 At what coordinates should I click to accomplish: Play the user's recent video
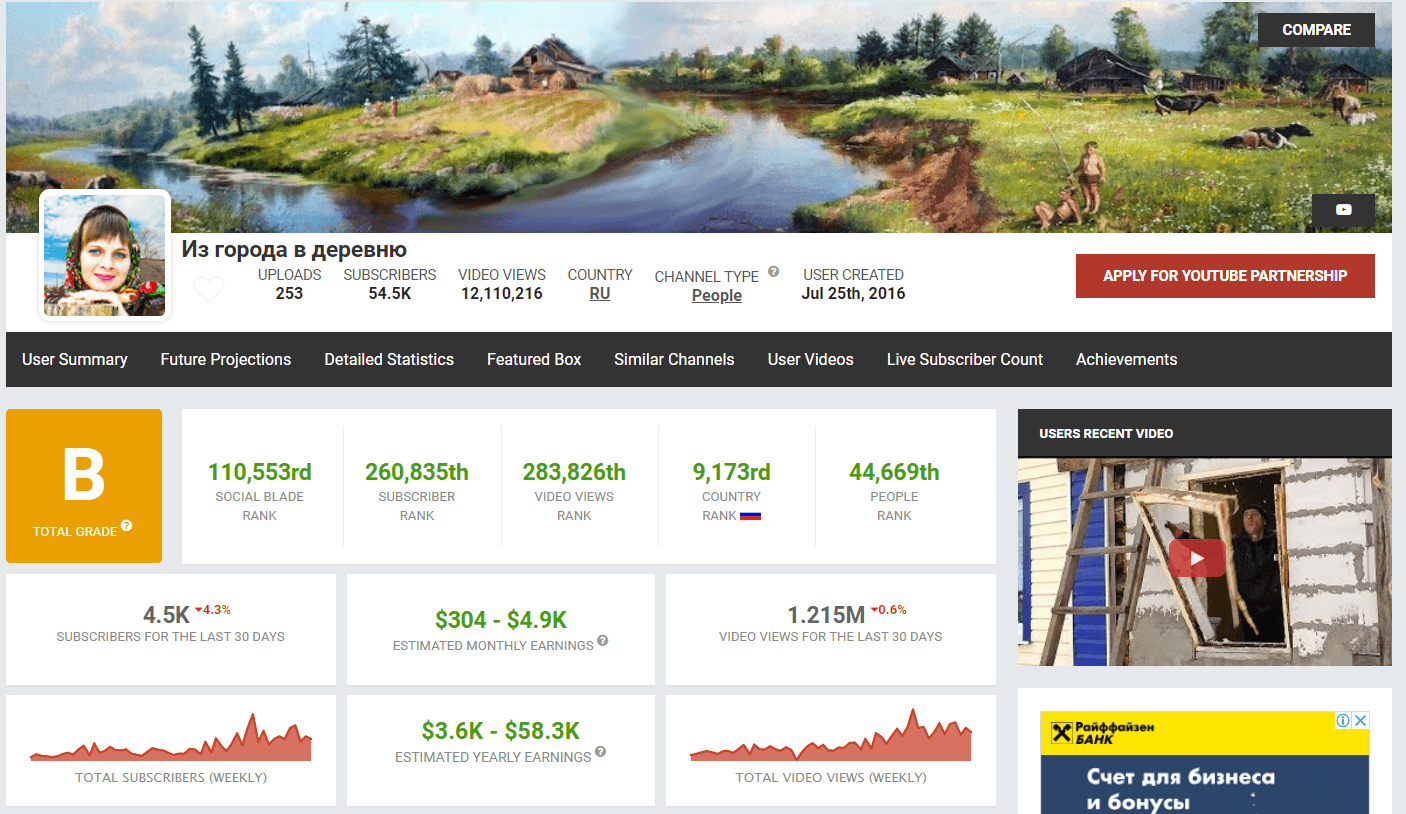[x=1196, y=559]
